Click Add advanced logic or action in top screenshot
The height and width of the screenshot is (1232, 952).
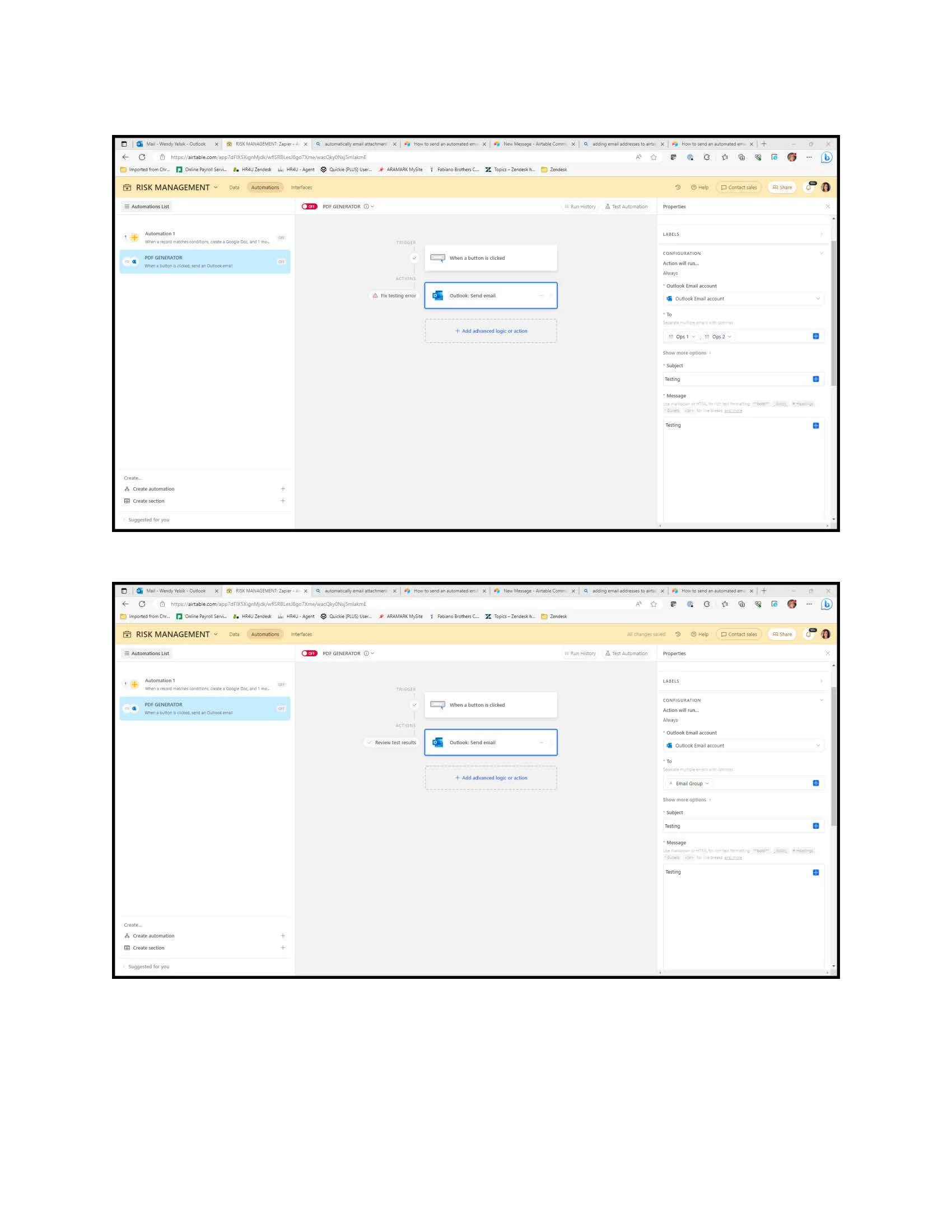(491, 331)
